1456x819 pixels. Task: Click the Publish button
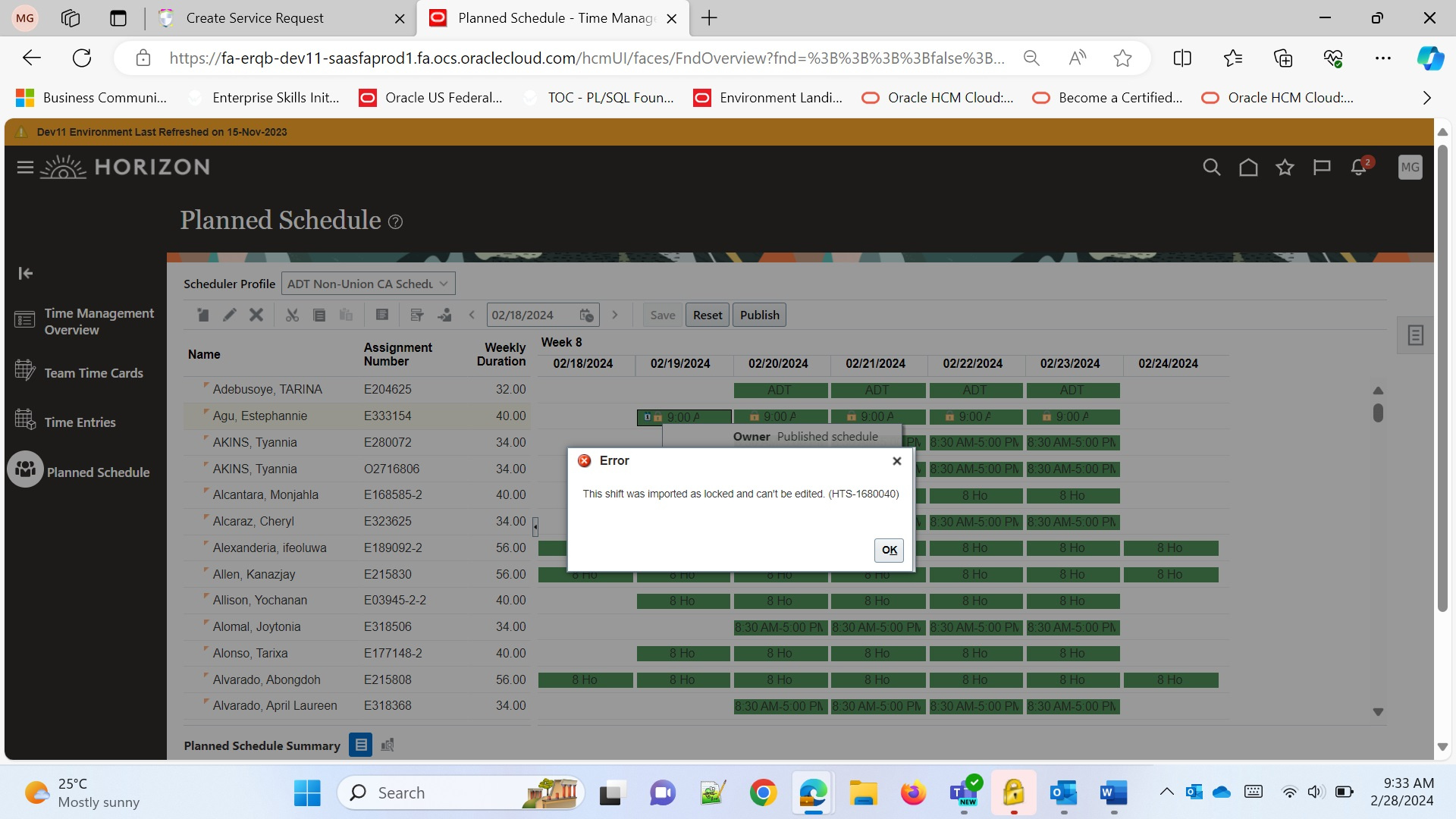[x=759, y=315]
